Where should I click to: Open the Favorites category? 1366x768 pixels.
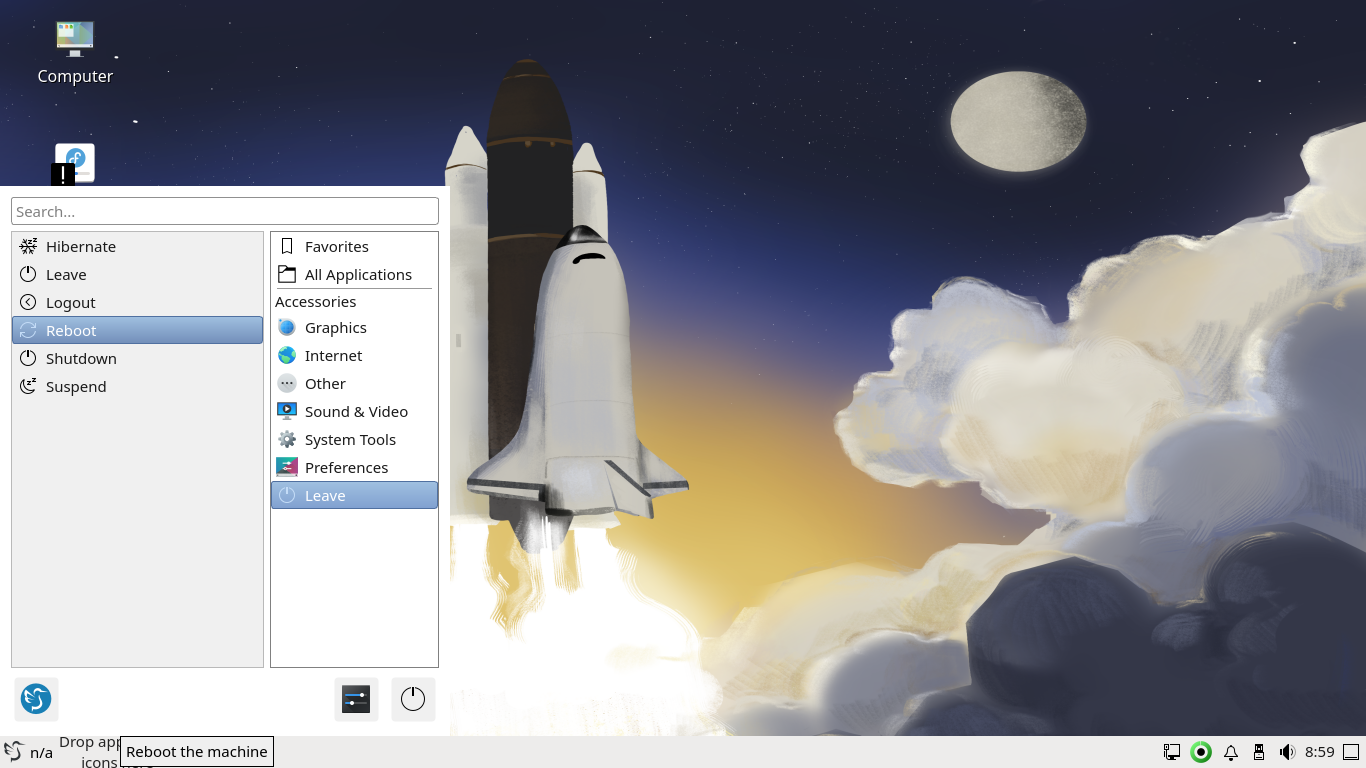point(354,246)
